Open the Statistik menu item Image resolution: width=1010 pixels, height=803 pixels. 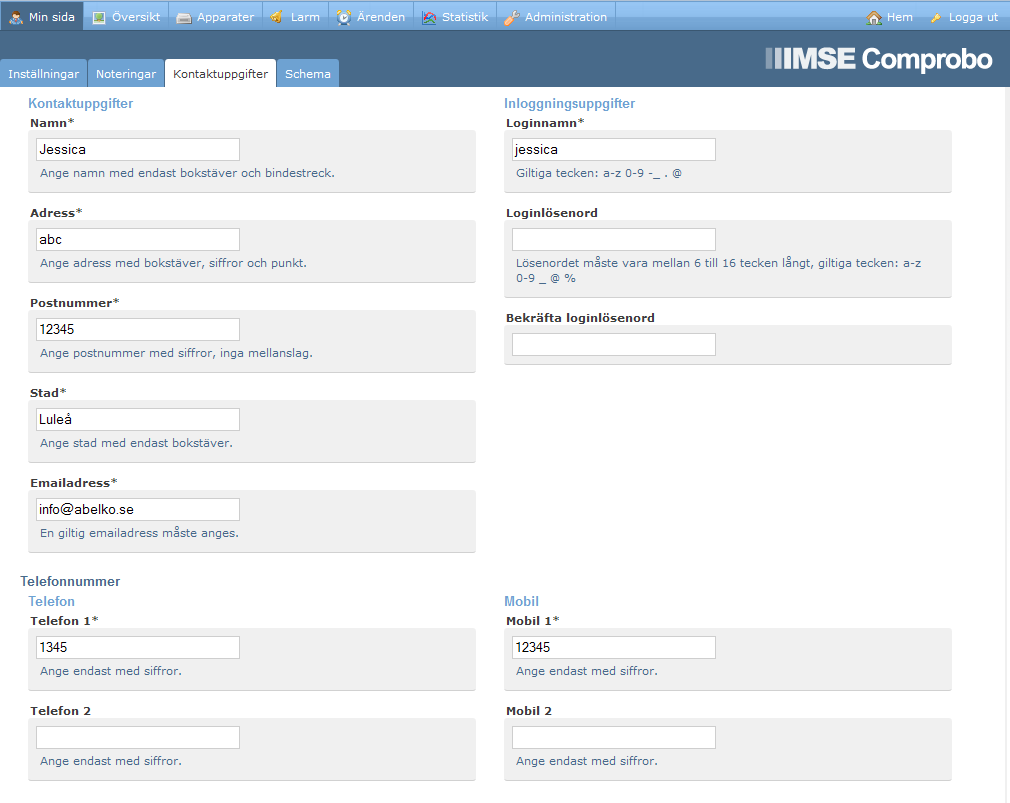point(455,17)
